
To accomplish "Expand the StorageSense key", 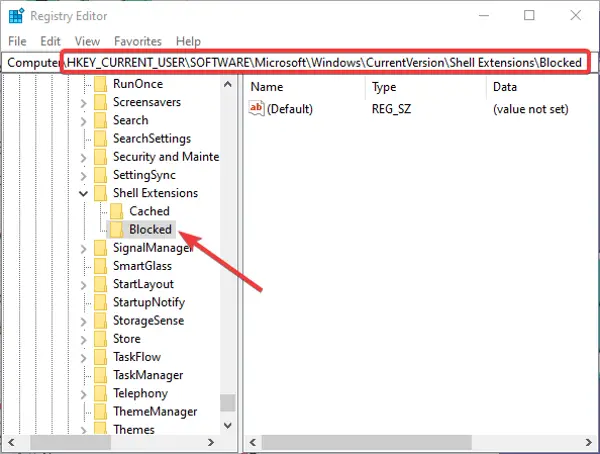I will pos(83,322).
